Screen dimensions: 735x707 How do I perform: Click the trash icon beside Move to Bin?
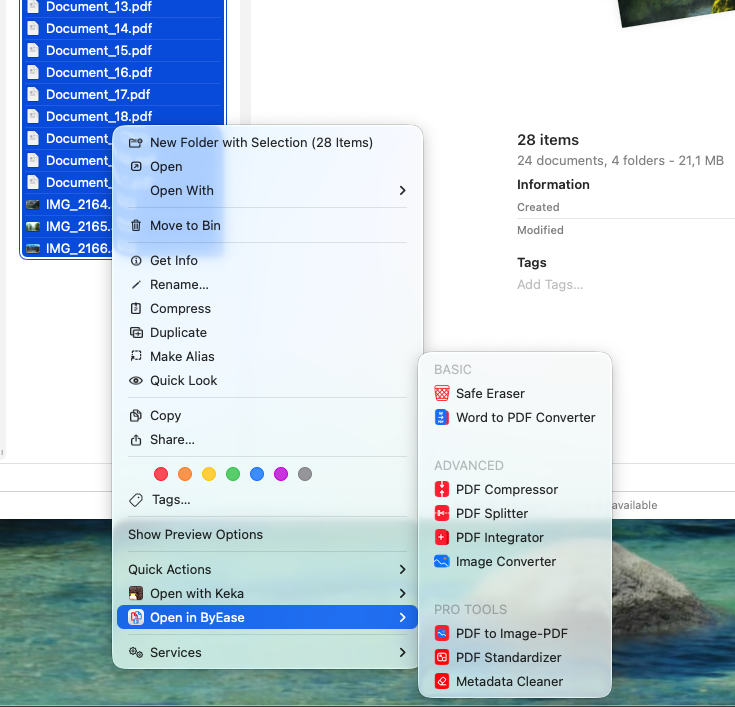[x=136, y=226]
